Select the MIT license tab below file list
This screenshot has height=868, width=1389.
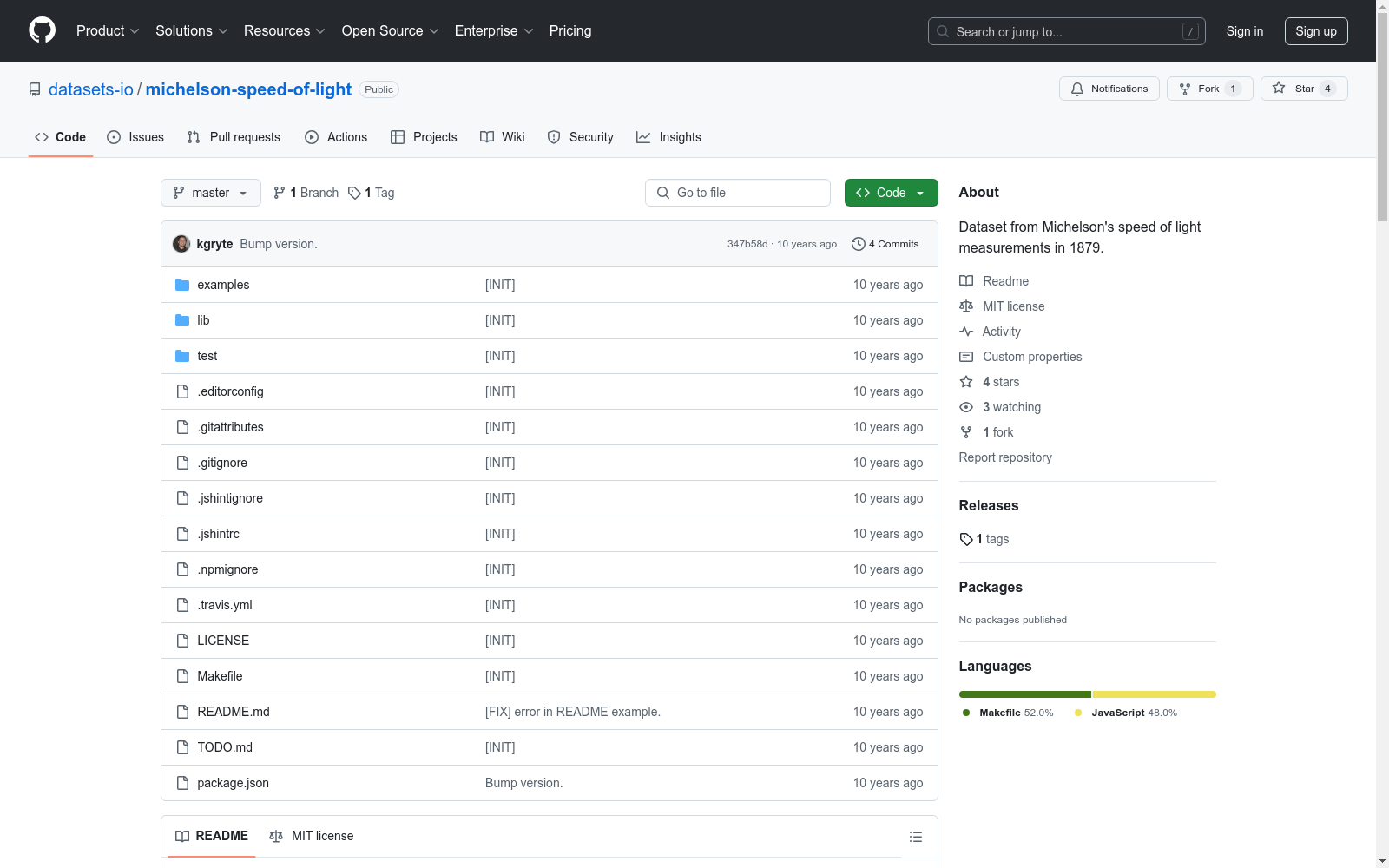312,836
